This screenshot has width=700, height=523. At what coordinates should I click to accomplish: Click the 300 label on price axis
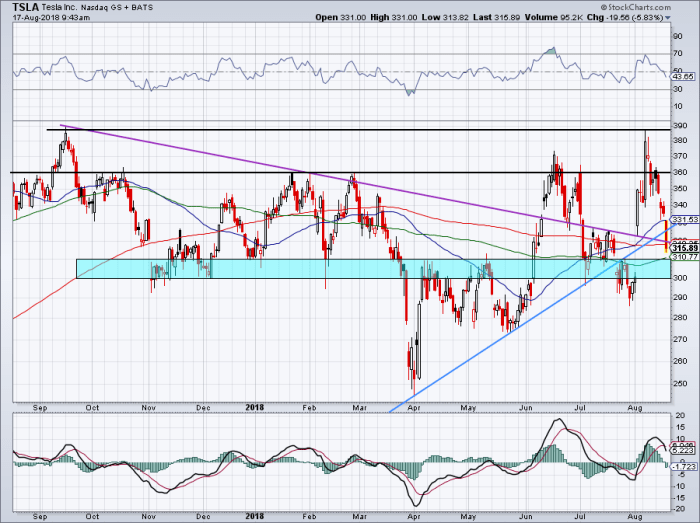[680, 278]
